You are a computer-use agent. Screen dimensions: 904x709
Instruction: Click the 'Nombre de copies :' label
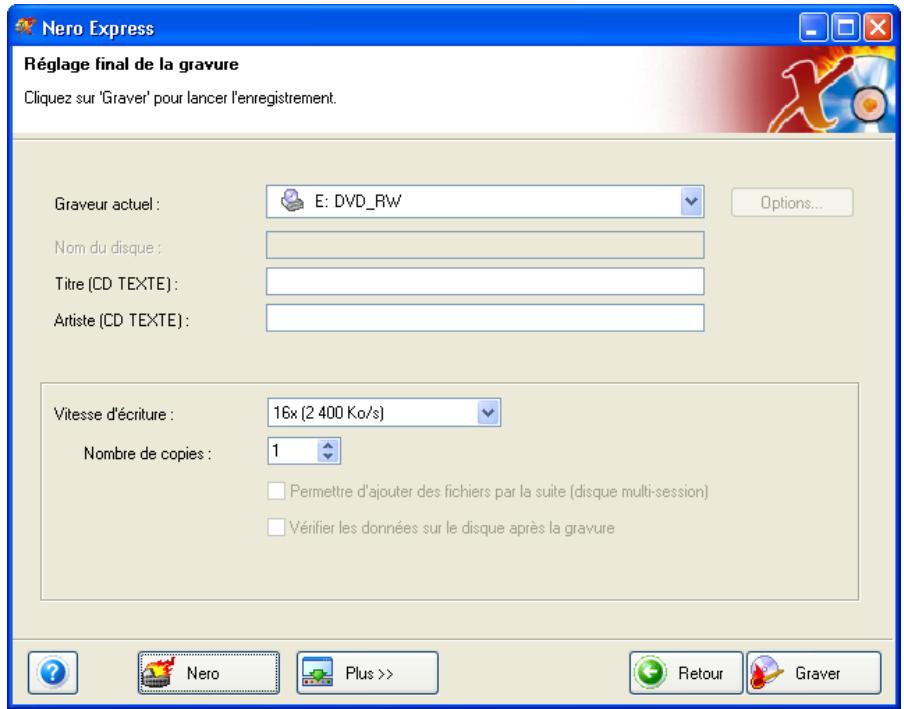pos(148,454)
